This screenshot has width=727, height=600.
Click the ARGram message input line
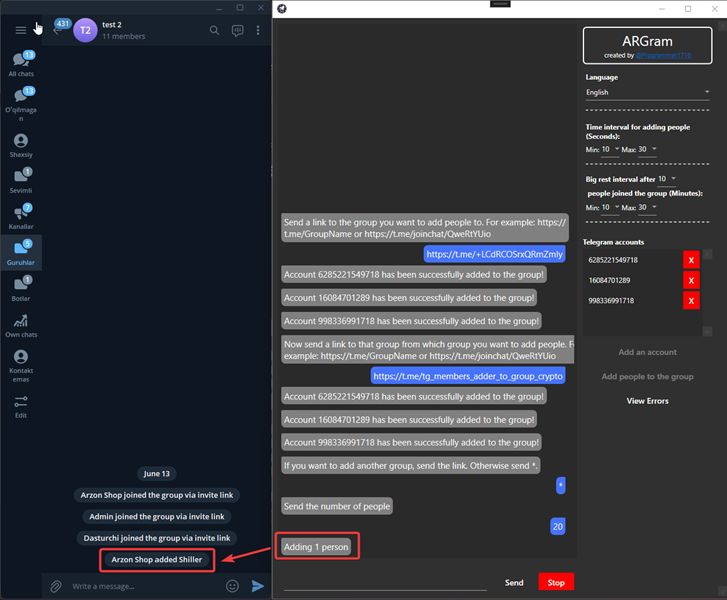point(385,583)
